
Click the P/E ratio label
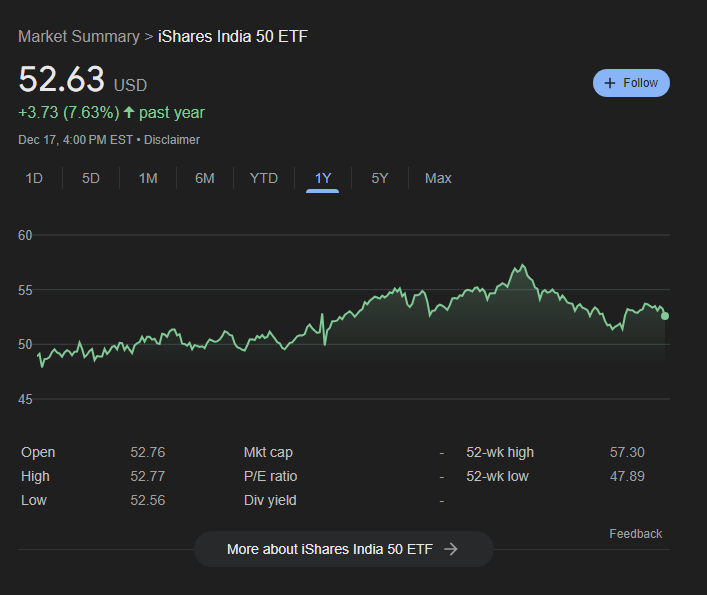tap(271, 476)
